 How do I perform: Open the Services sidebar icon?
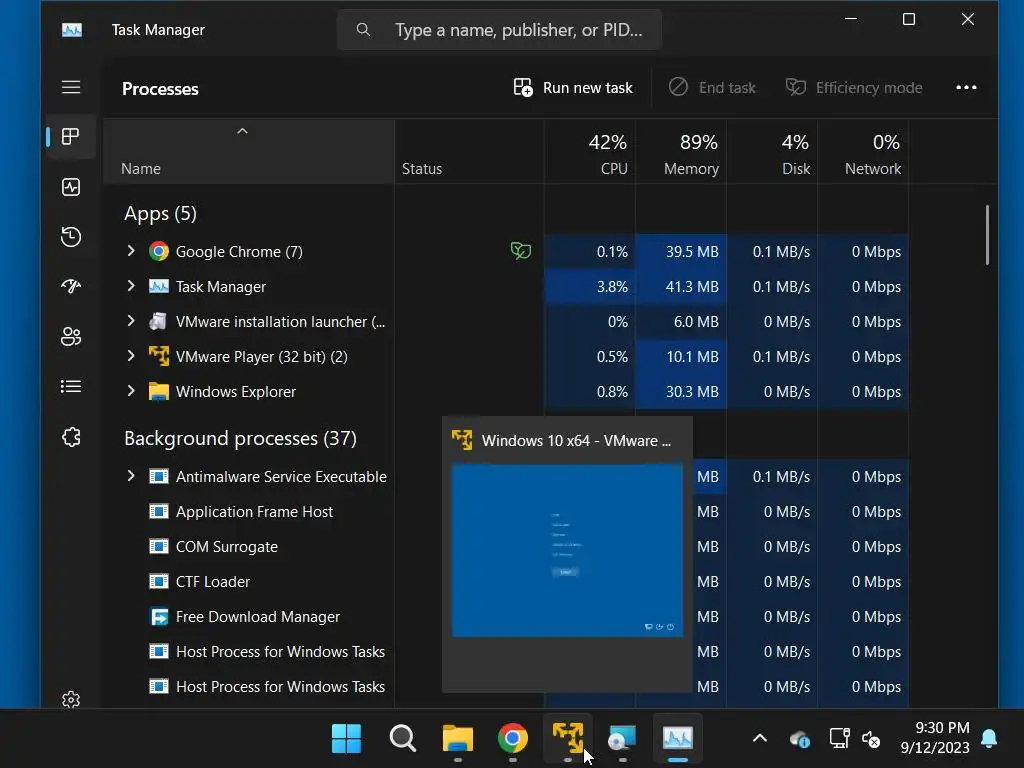[71, 437]
